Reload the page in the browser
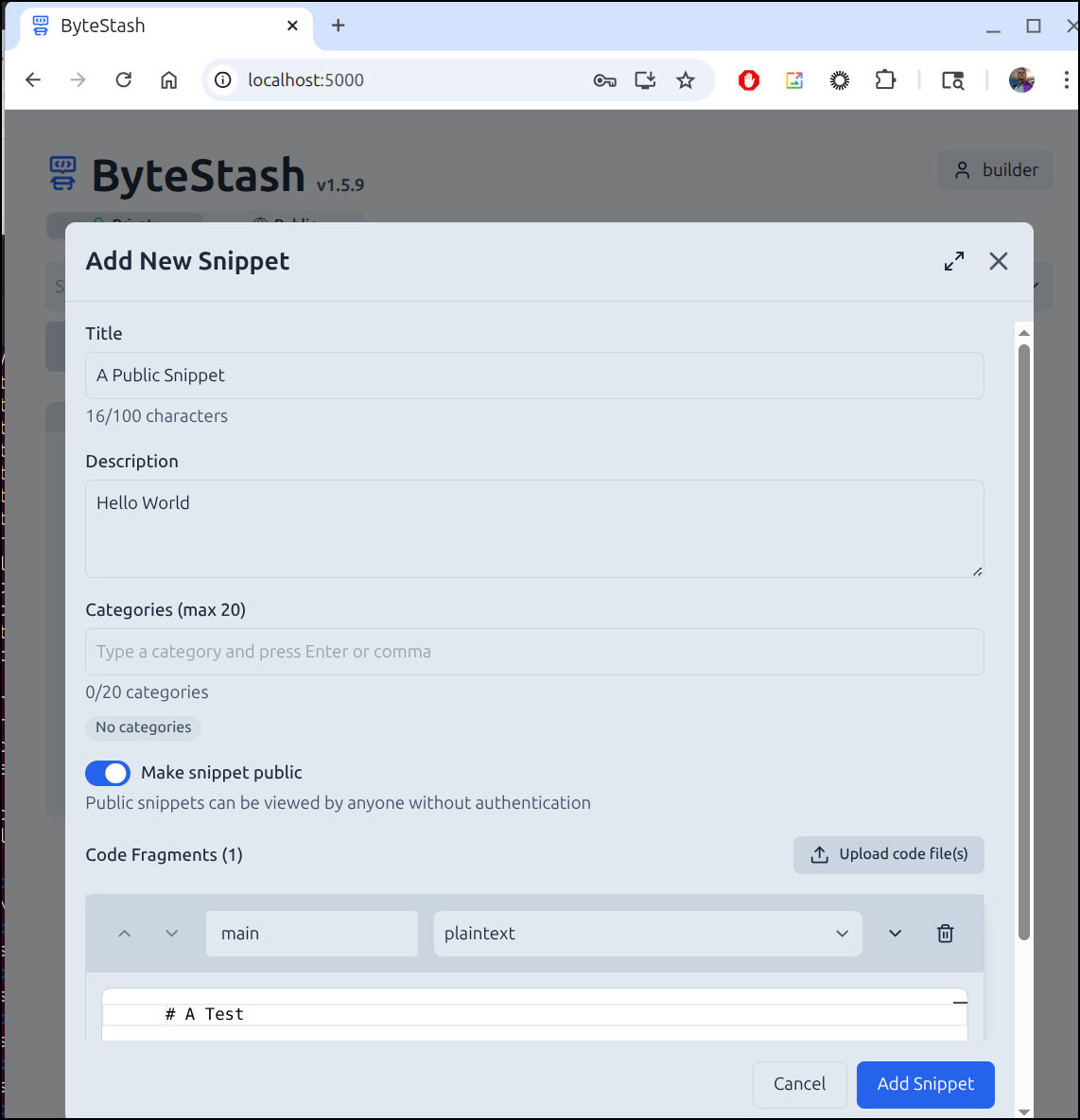 (x=123, y=80)
